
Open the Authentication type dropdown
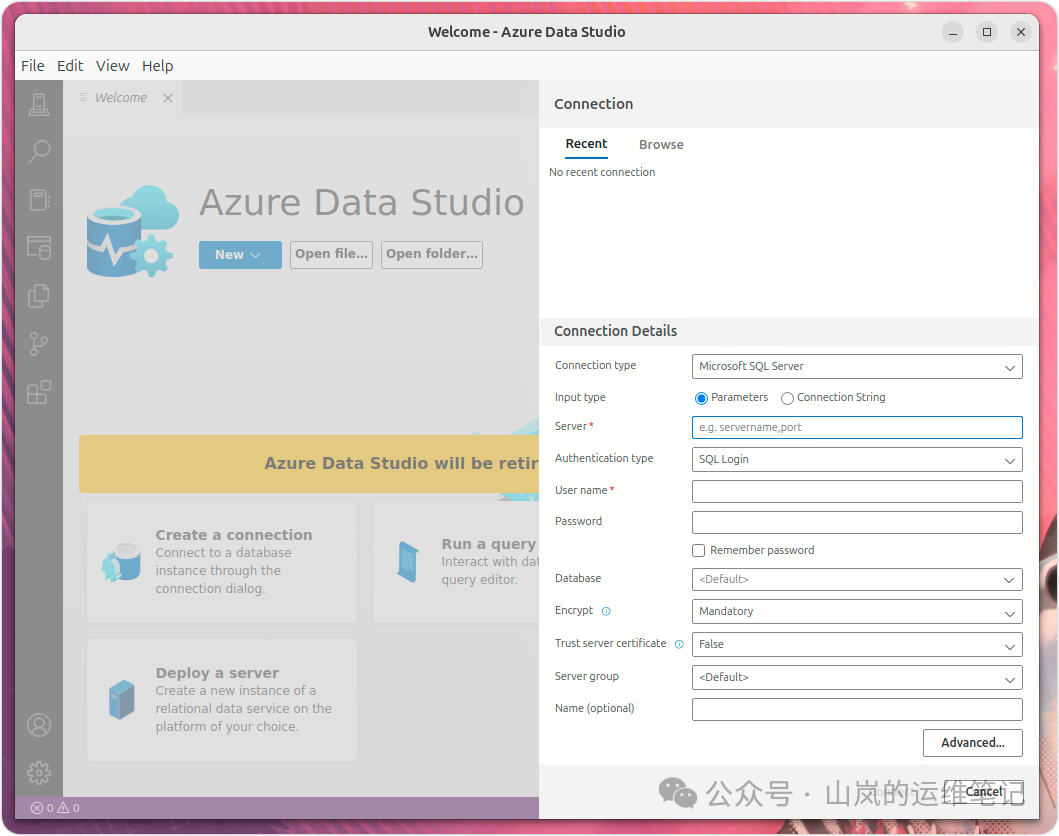857,459
